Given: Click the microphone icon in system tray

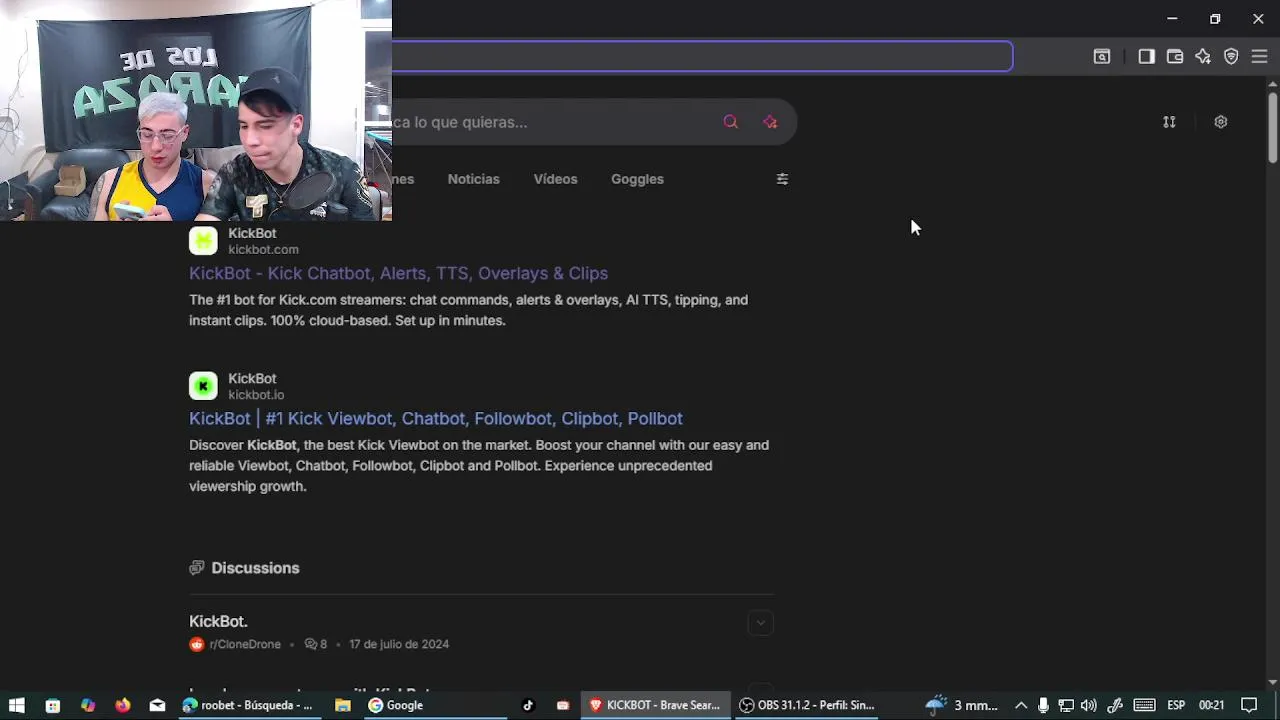Looking at the screenshot, I should click(x=1043, y=705).
